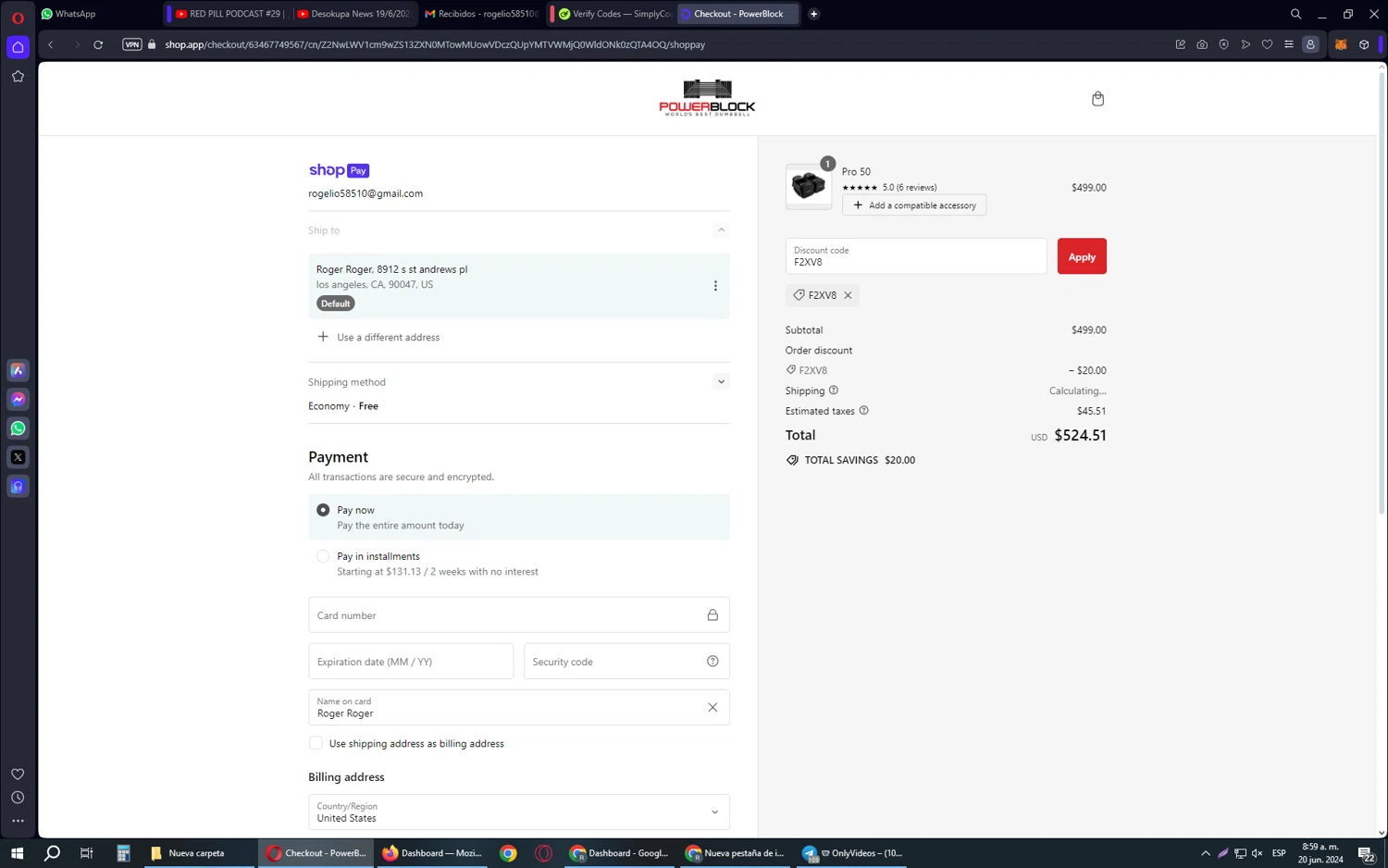The width and height of the screenshot is (1388, 868).
Task: Open Windows Start menu
Action: point(17,853)
